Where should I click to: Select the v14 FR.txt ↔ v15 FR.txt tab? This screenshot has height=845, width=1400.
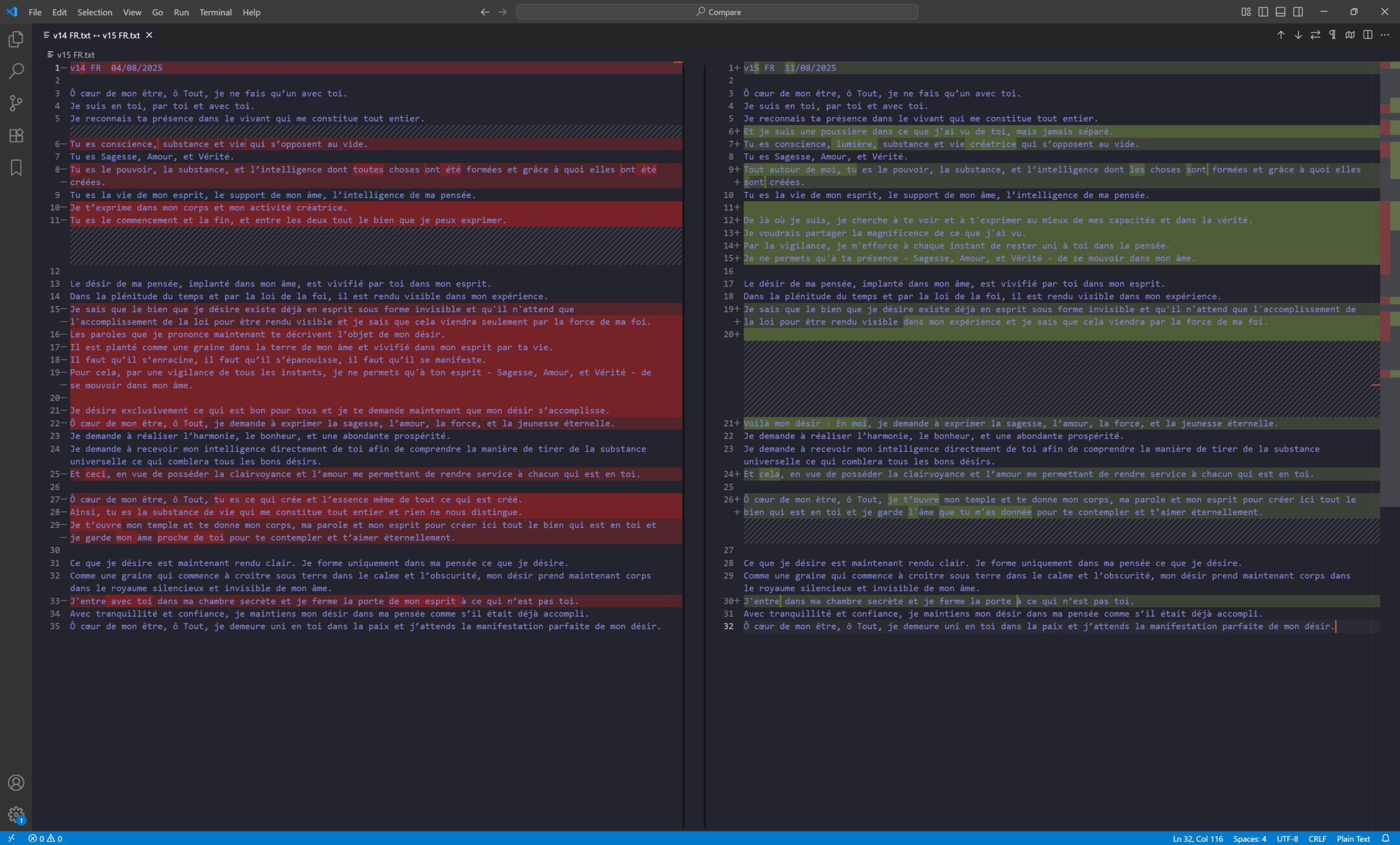pos(96,35)
